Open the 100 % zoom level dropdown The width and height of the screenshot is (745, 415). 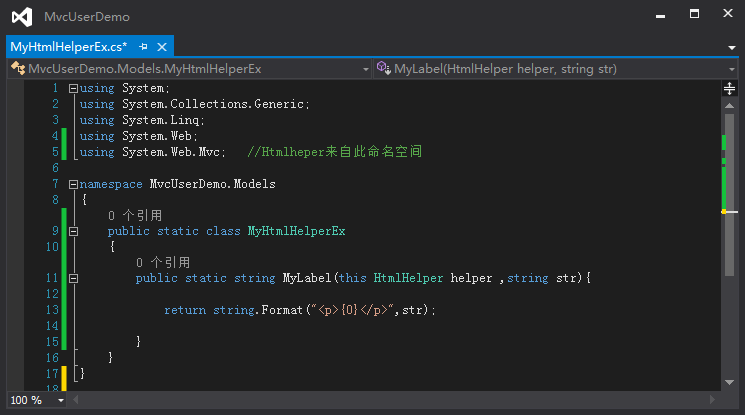click(61, 401)
